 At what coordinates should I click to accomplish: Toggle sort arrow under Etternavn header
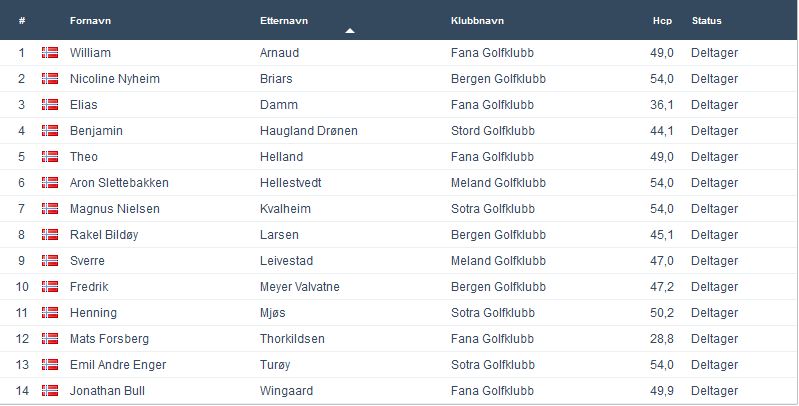coord(349,31)
